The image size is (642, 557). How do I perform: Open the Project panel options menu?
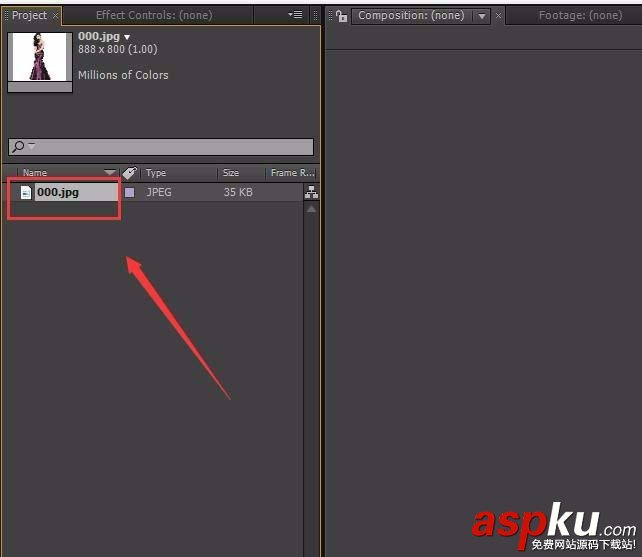[295, 15]
